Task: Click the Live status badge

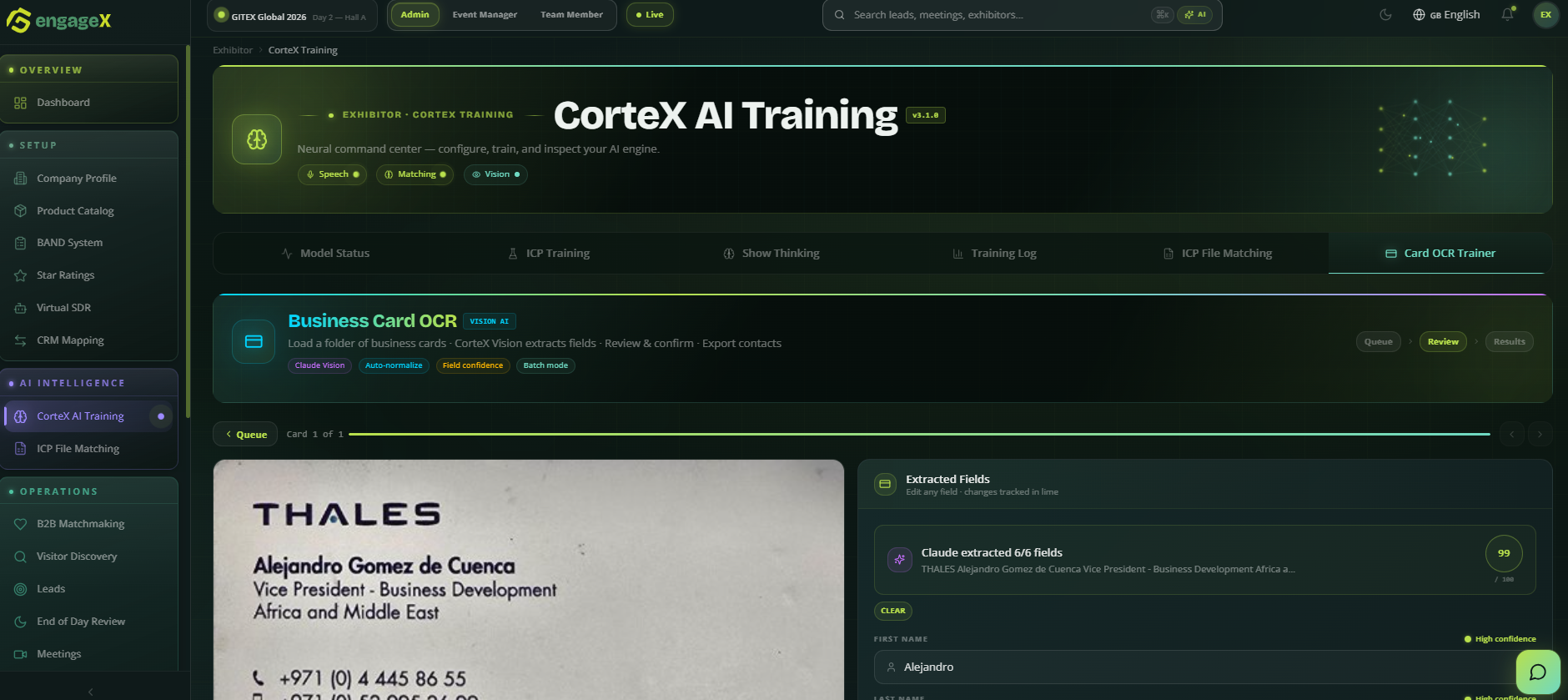Action: click(x=650, y=15)
